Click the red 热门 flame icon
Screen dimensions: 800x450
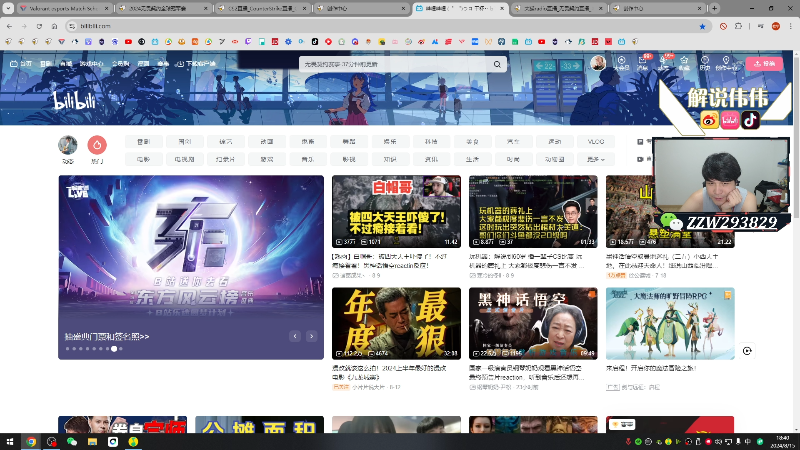coord(97,145)
